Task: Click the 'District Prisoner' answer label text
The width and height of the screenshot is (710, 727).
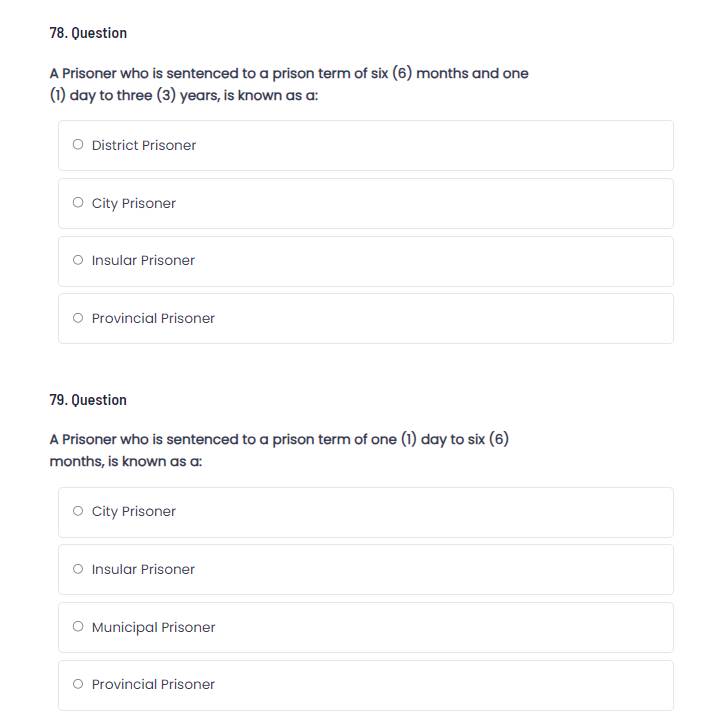Action: click(x=144, y=145)
